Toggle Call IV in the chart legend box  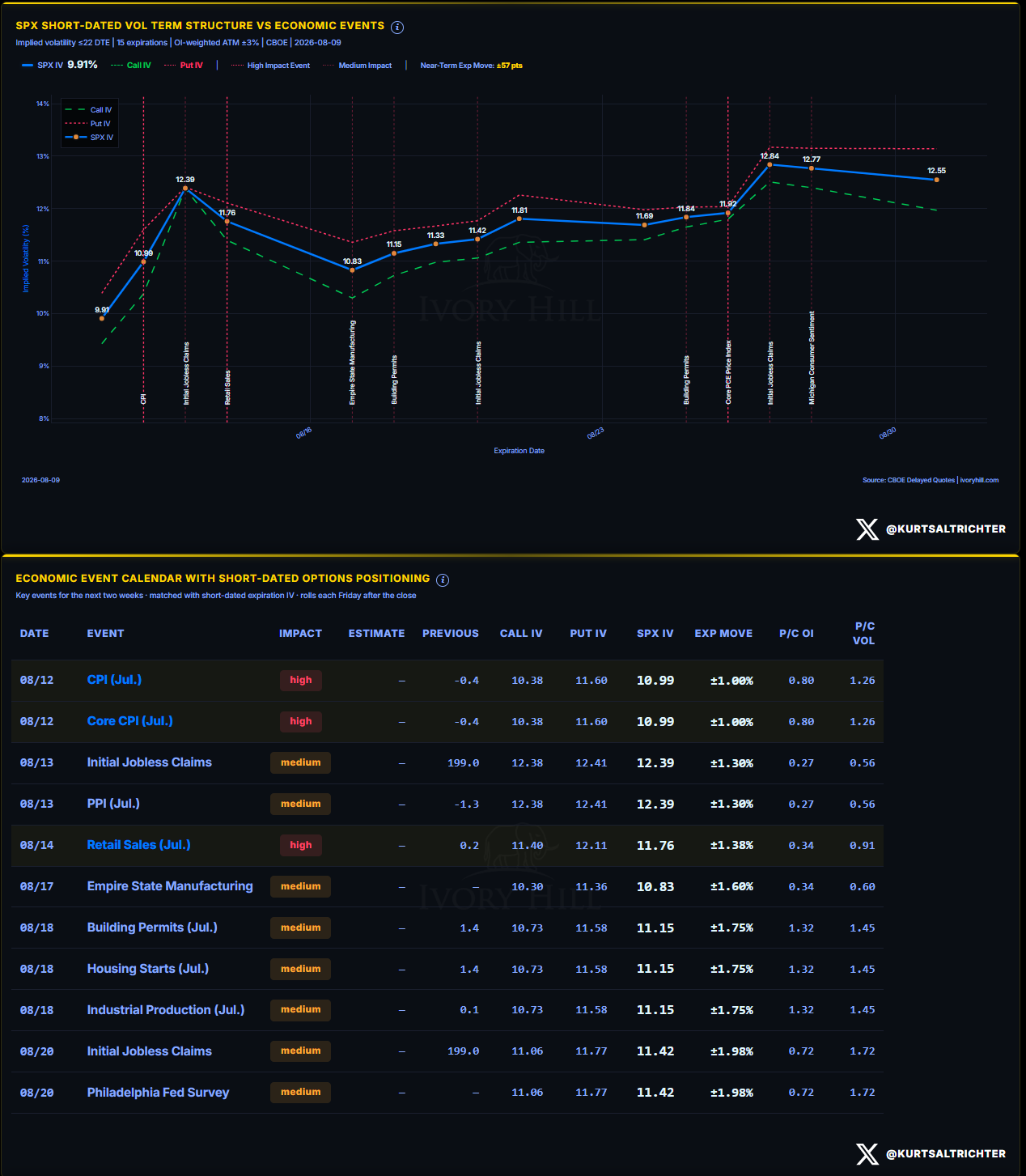coord(89,110)
